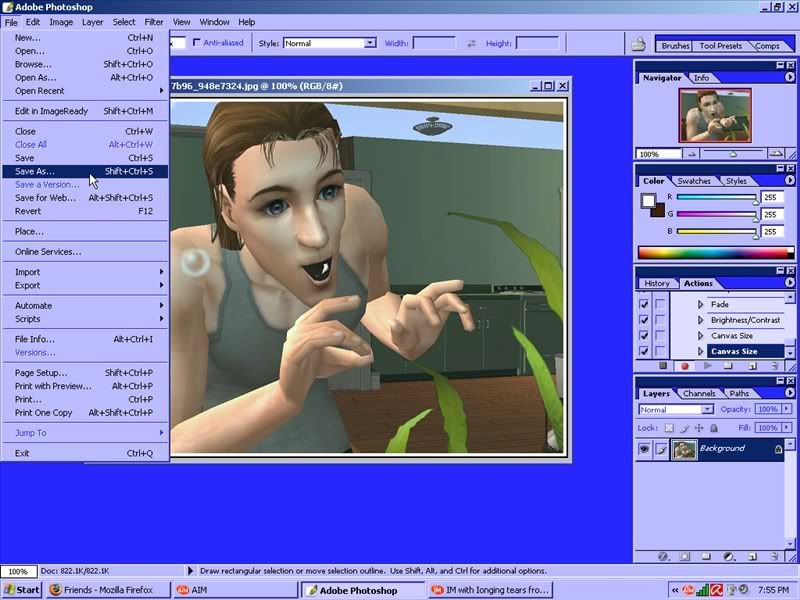
Task: Open the AIM taskbar button
Action: [235, 590]
